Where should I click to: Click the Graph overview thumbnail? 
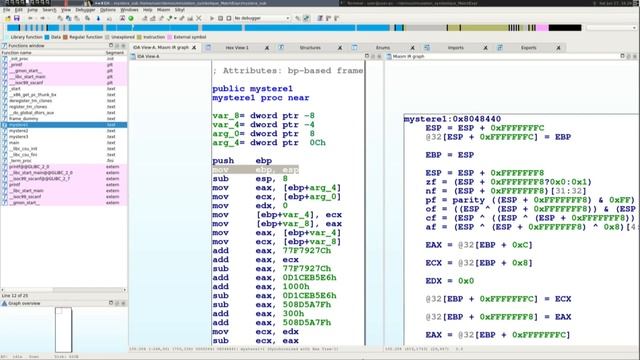click(x=64, y=330)
